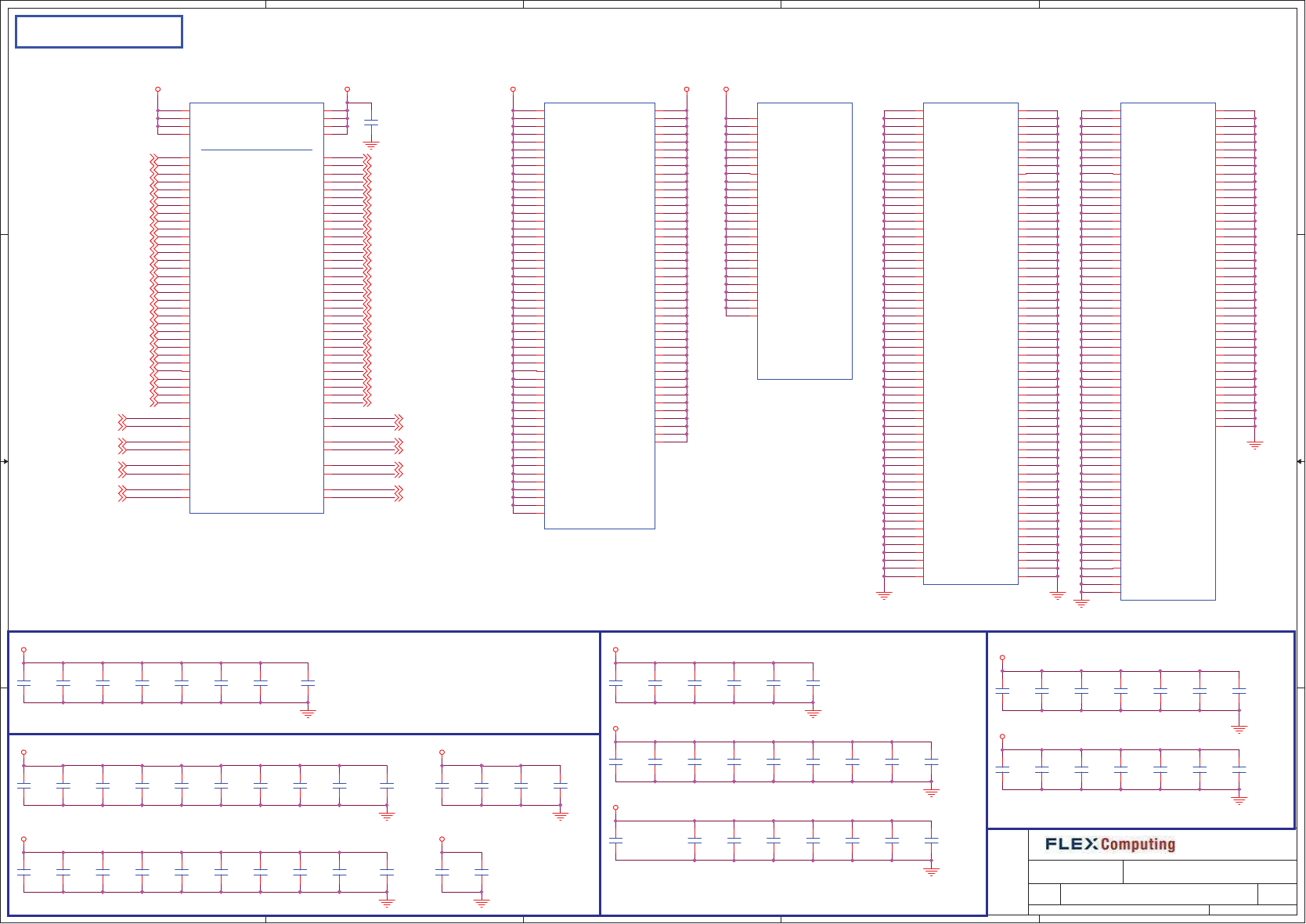
Task: Select the IC body containing a horizontal divider line
Action: pos(257,308)
